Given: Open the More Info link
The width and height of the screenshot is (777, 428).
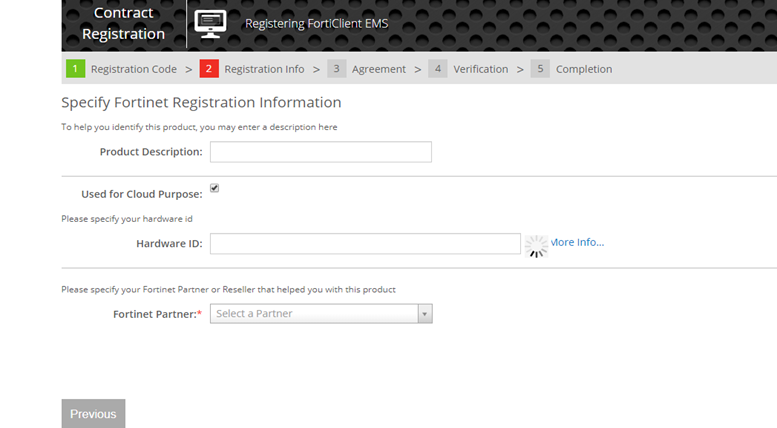Looking at the screenshot, I should (x=578, y=242).
